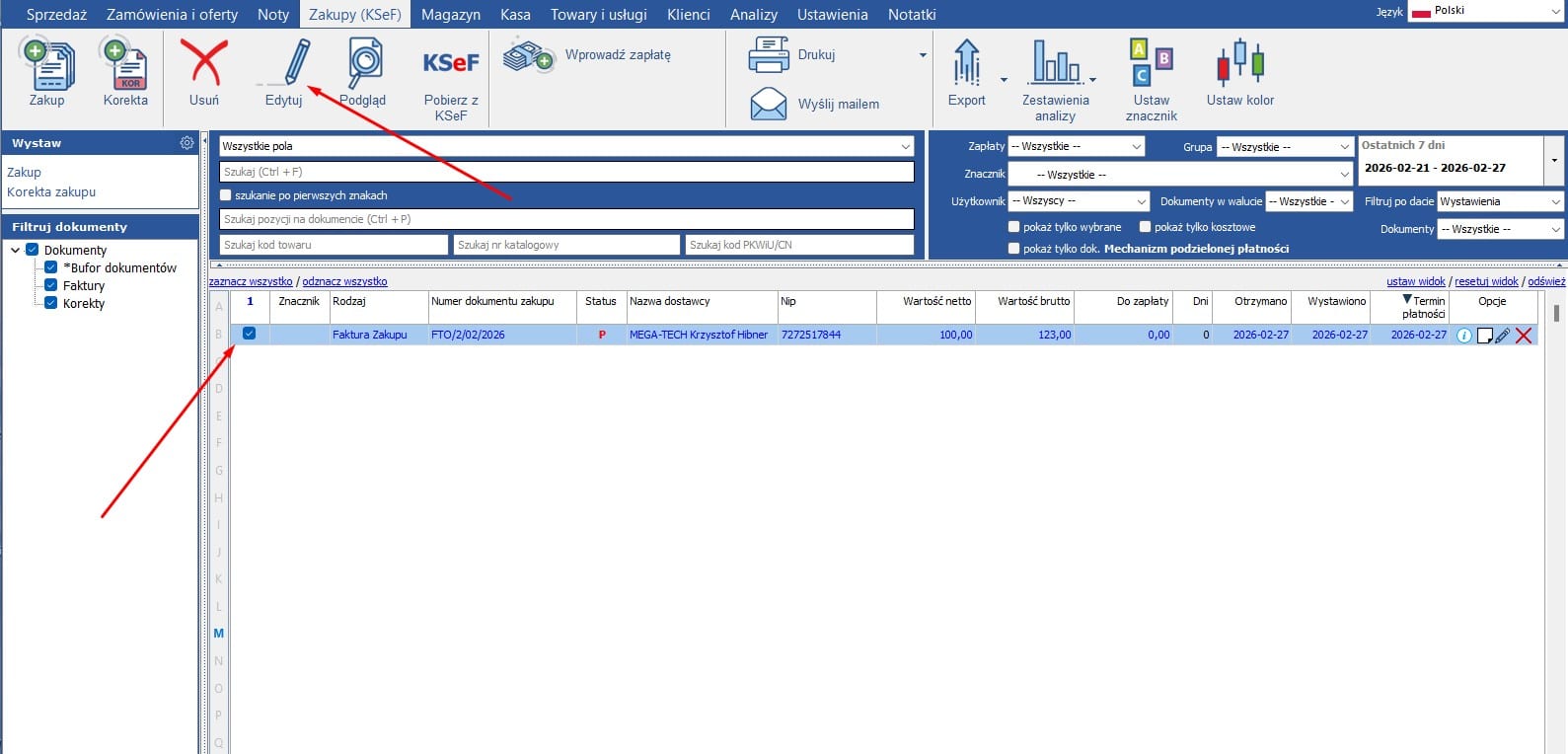Collapse the Dokumenty tree node
Image resolution: width=1568 pixels, height=754 pixels.
pos(16,251)
